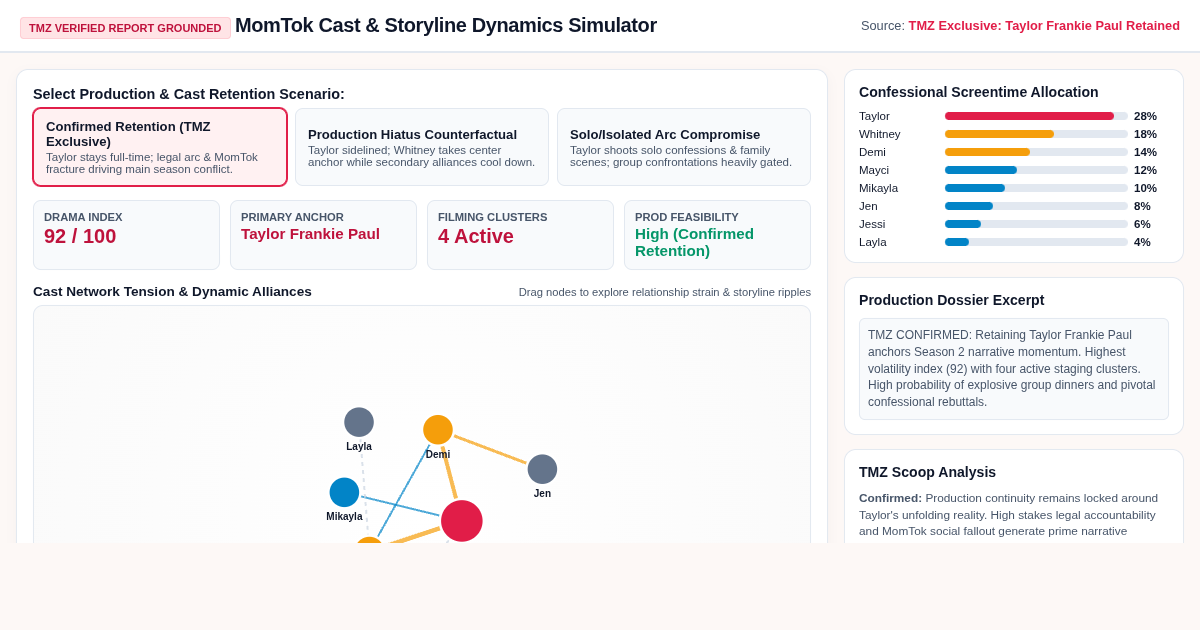Choose the Production Hiatus Counterfactual scenario
The image size is (1200, 630).
[422, 147]
